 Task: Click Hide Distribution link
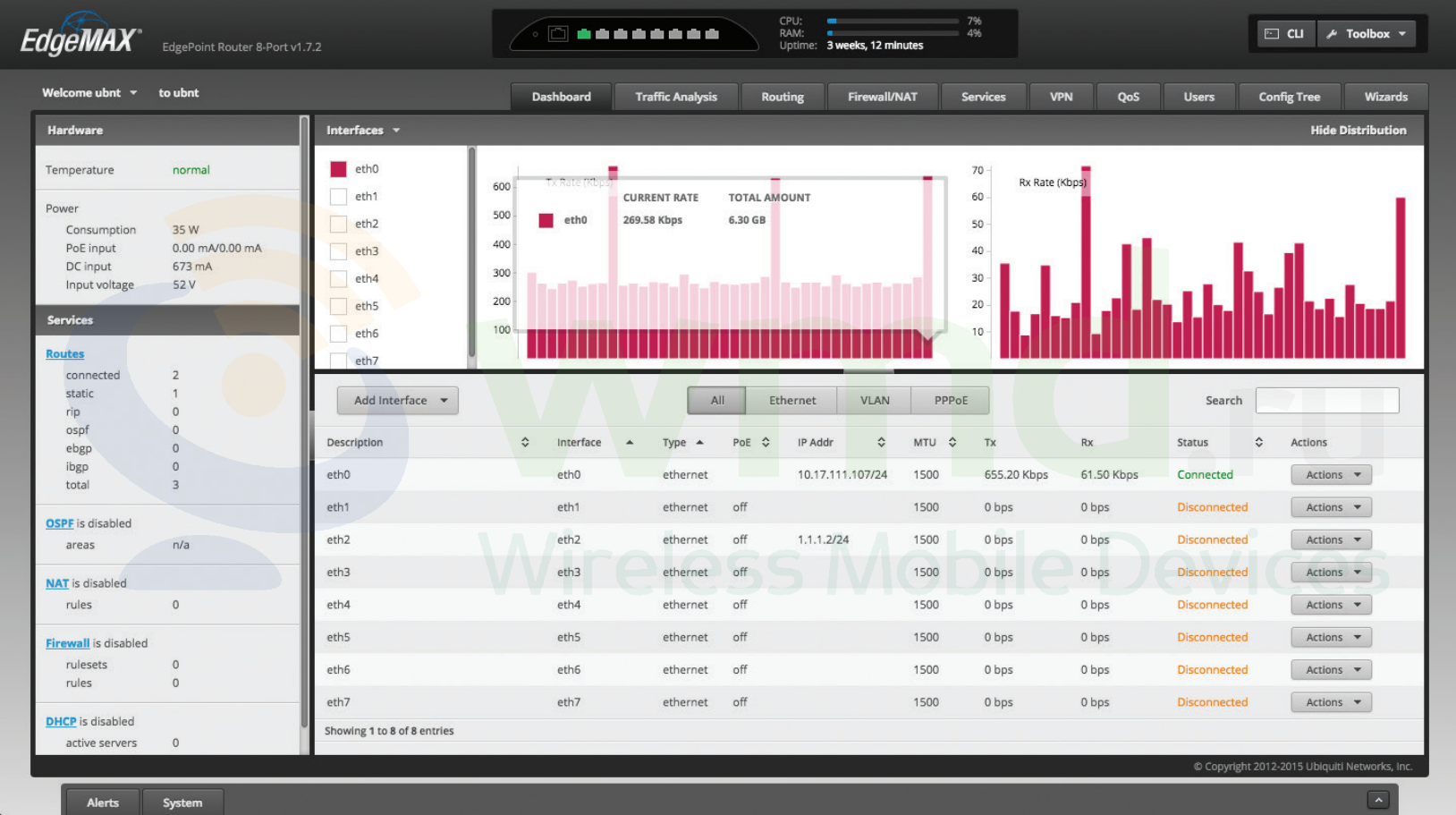(x=1359, y=131)
